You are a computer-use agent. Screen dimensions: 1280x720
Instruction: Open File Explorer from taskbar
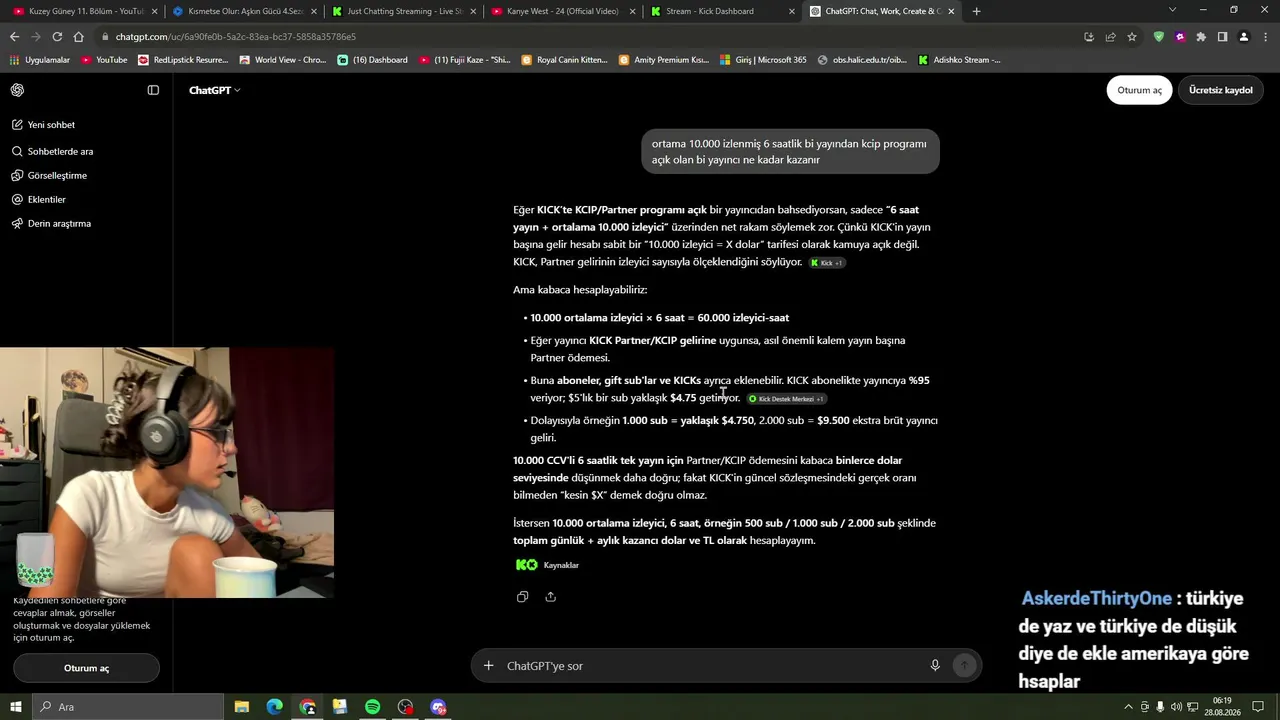(x=242, y=707)
